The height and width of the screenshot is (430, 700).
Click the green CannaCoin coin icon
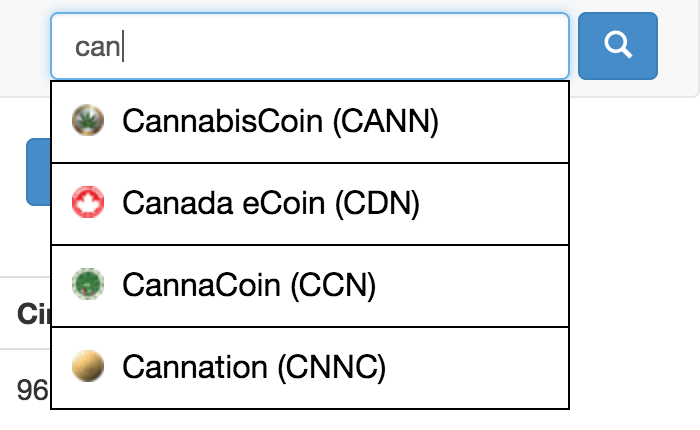click(88, 284)
